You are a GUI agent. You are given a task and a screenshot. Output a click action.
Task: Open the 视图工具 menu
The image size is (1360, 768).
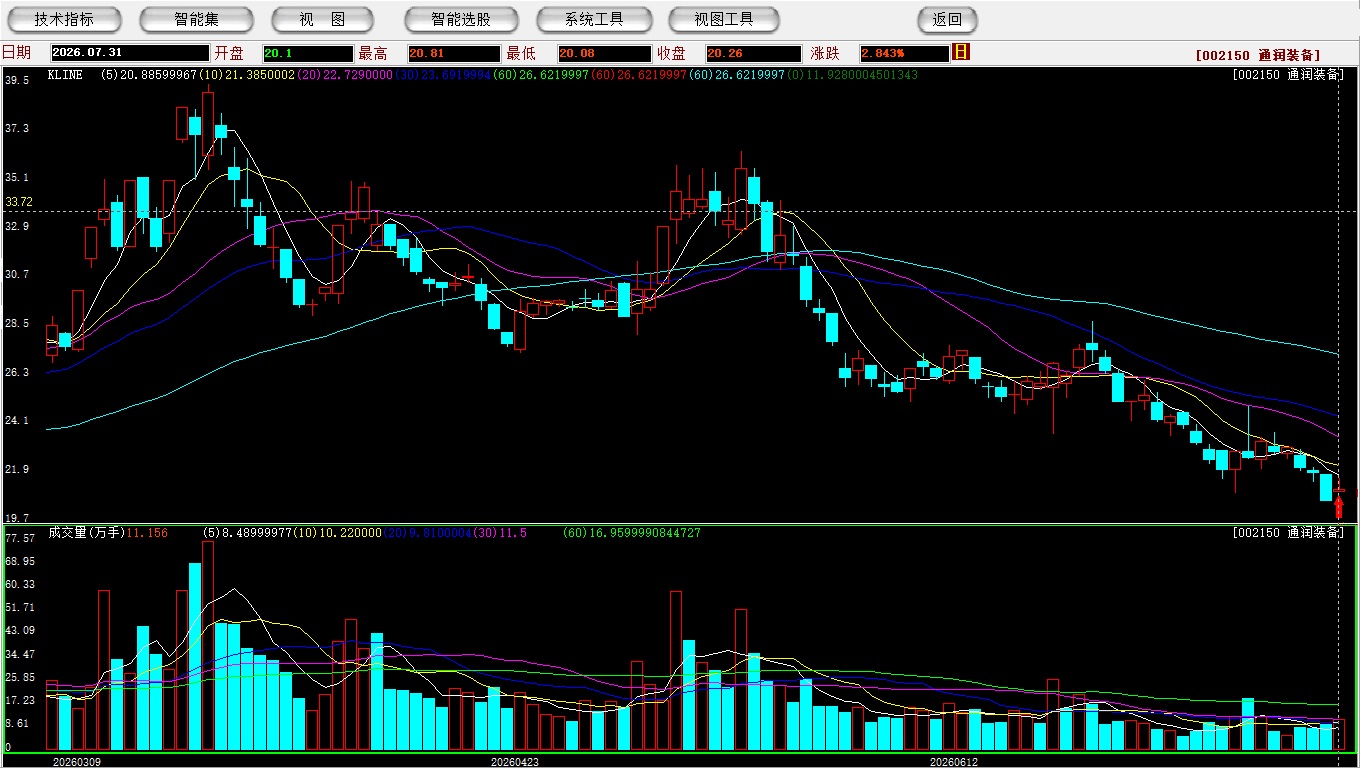click(x=725, y=19)
